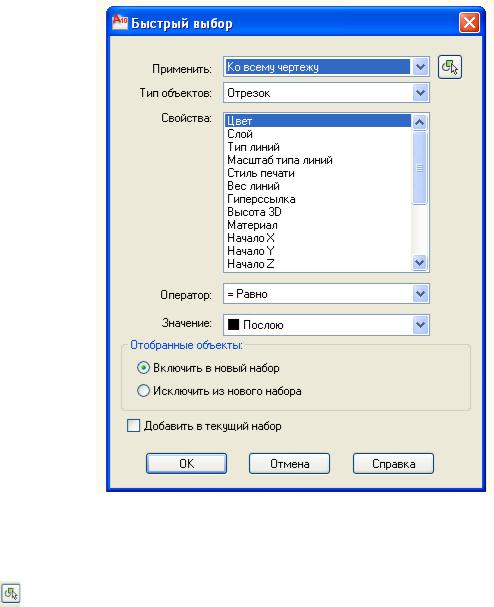
Task: Close the Быстрый выбор dialog
Action: tap(469, 22)
